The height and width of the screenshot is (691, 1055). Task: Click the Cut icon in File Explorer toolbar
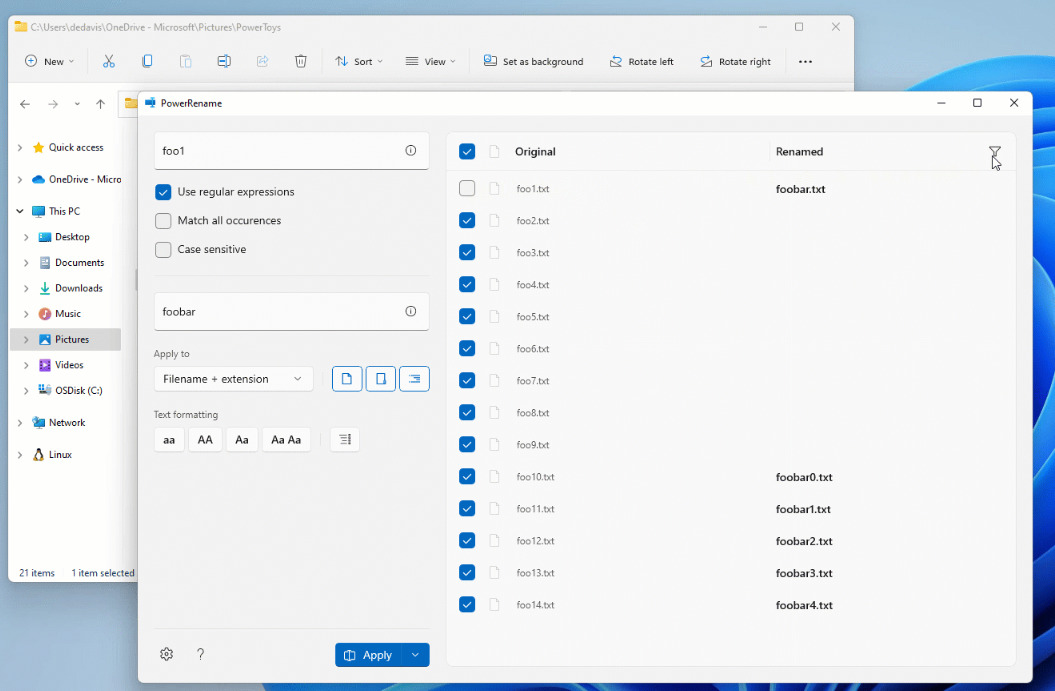tap(108, 61)
